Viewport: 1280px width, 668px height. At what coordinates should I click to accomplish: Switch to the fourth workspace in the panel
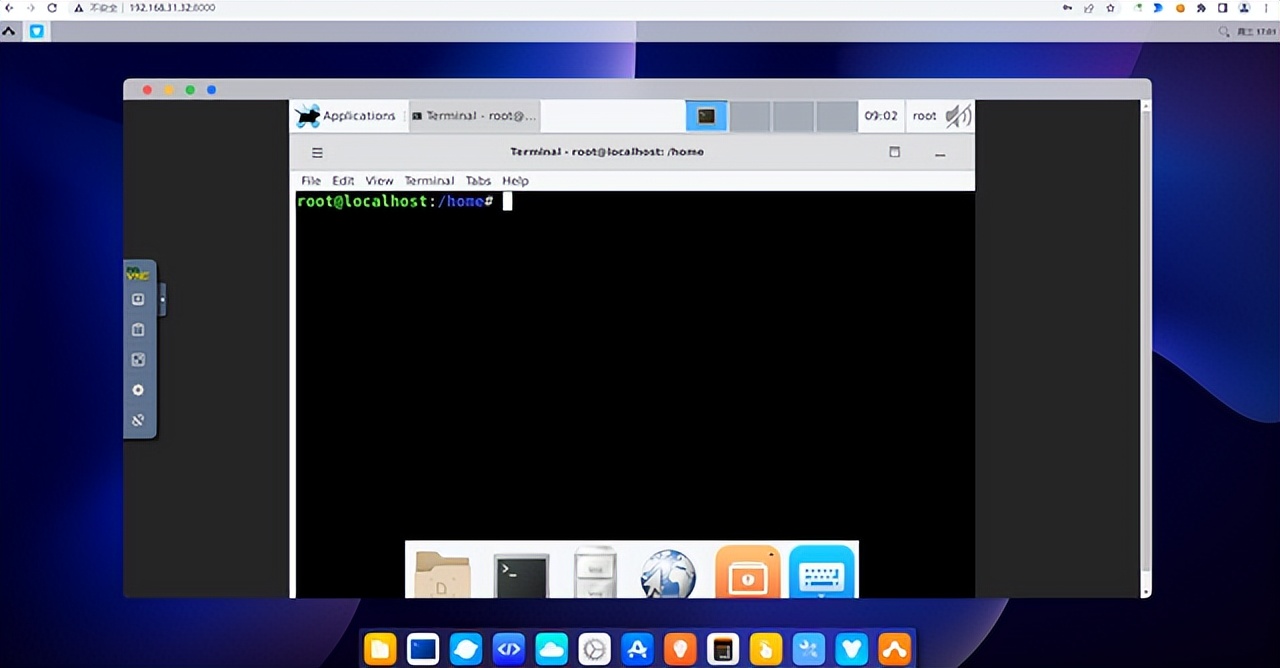[837, 116]
